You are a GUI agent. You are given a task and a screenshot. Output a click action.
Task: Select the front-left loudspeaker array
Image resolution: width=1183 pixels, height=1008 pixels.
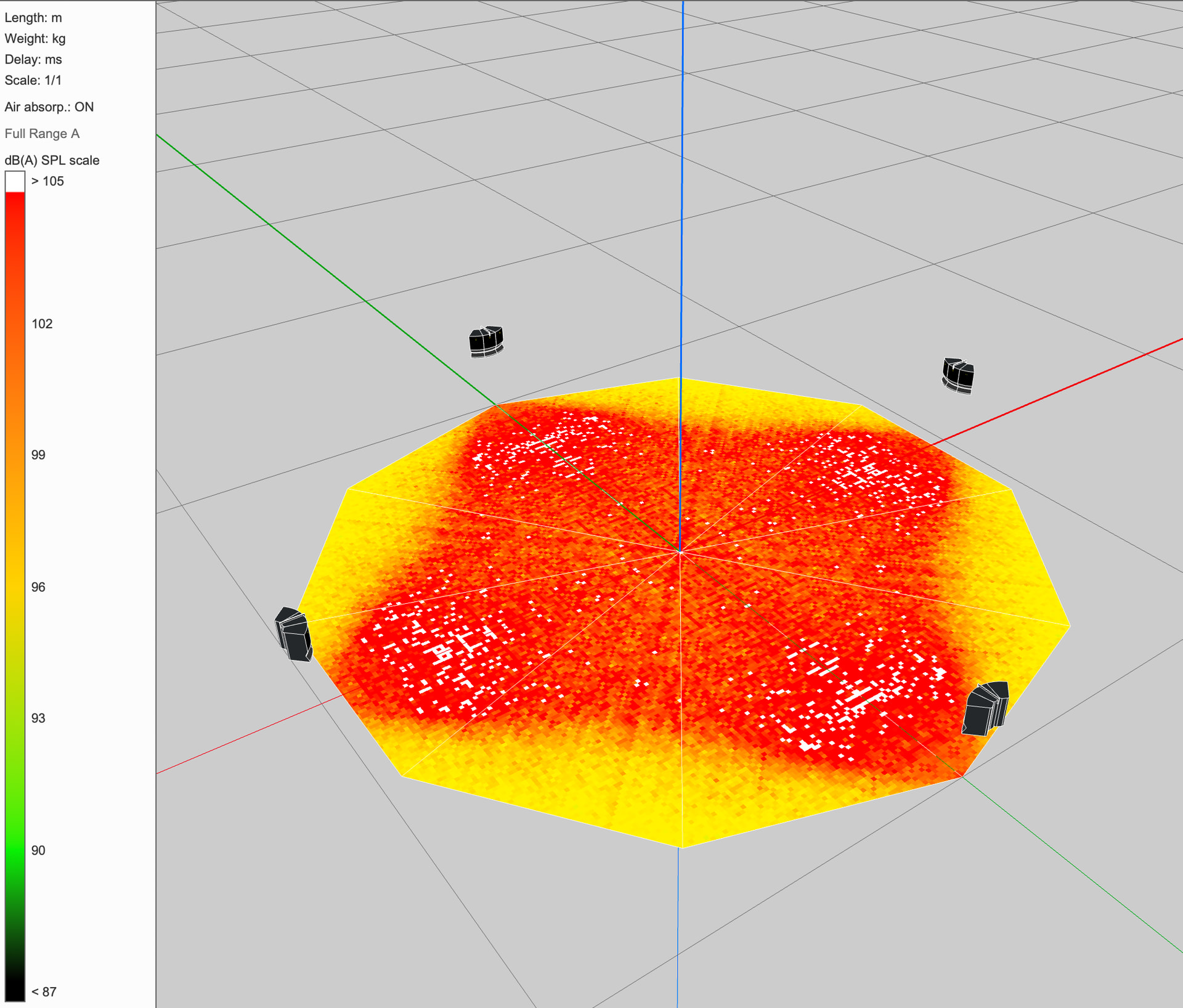pyautogui.click(x=294, y=635)
